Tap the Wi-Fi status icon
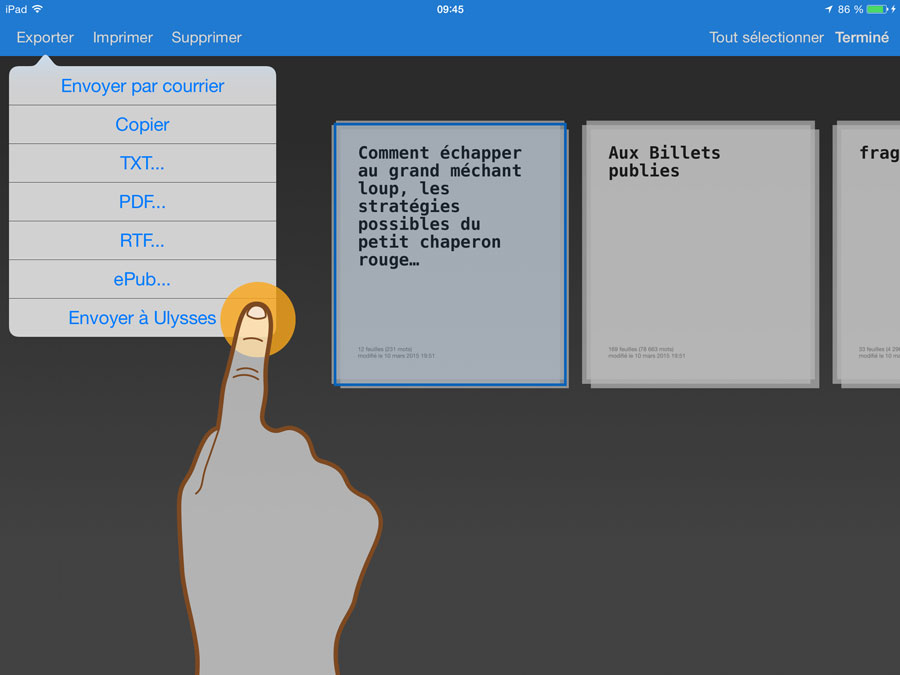The width and height of the screenshot is (900, 675). click(x=38, y=9)
